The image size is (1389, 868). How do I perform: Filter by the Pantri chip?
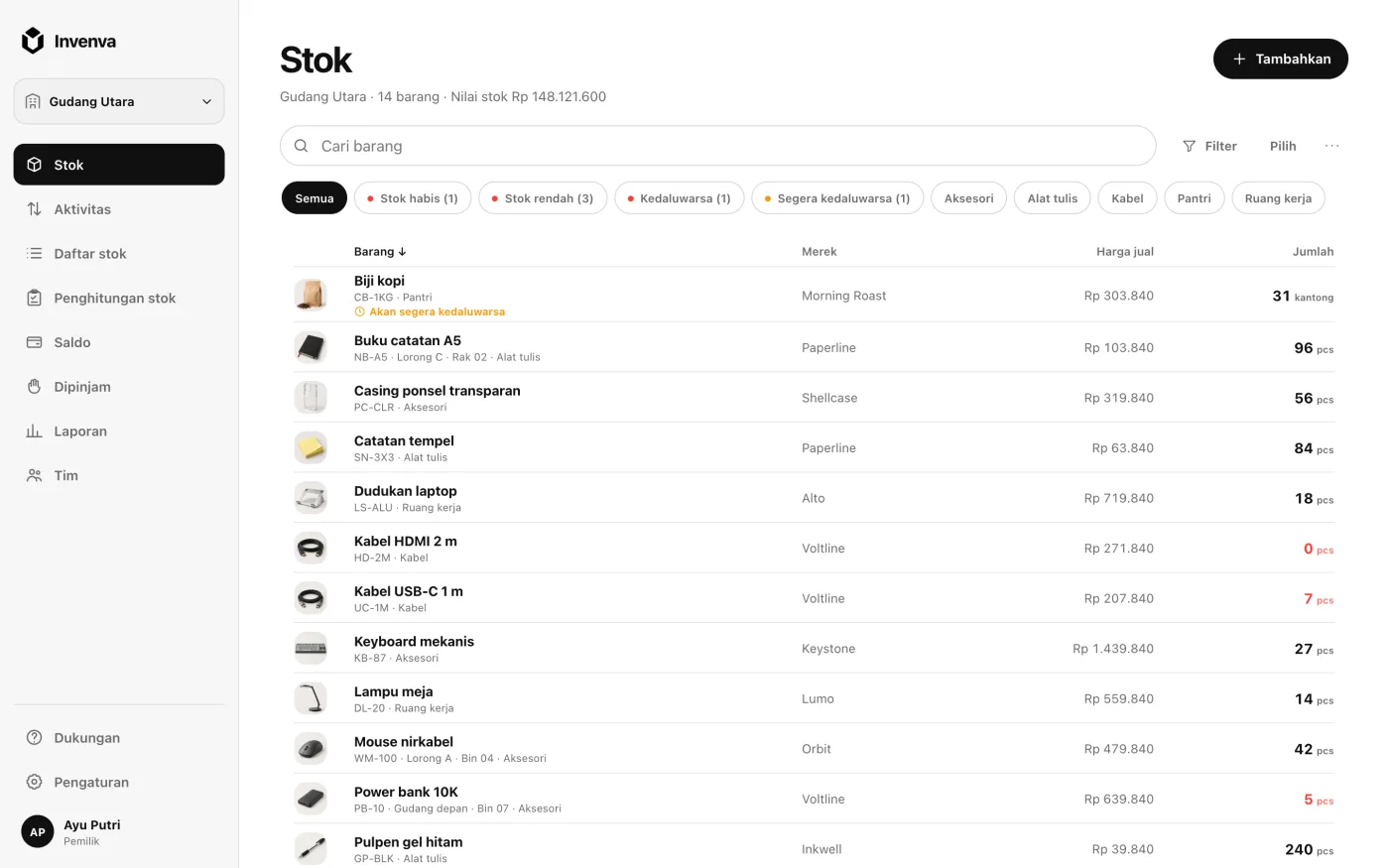1195,198
